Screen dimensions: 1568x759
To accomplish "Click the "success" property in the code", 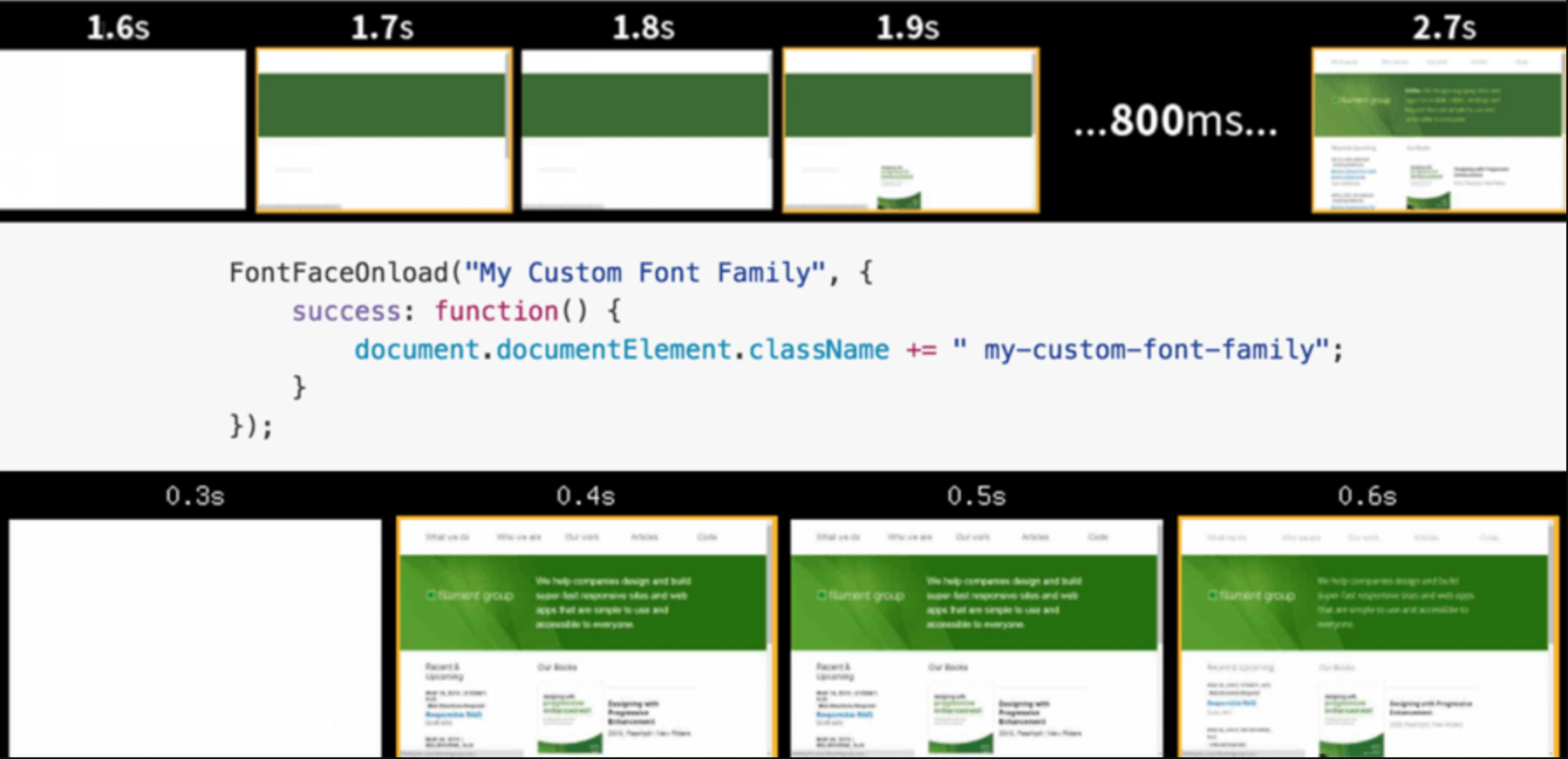I will point(346,311).
